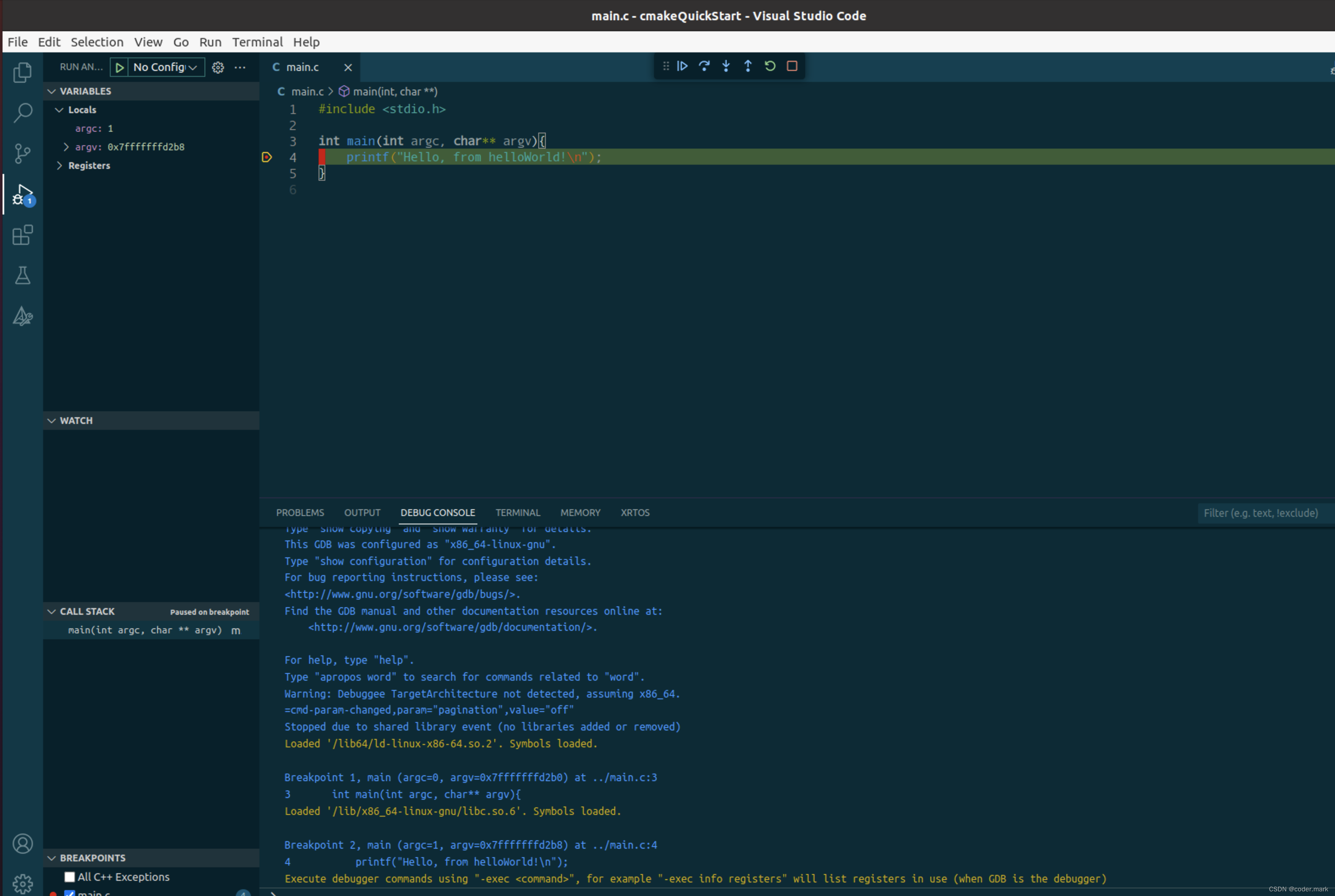Viewport: 1335px width, 896px height.
Task: Open launch.json with the gear icon
Action: (x=218, y=68)
